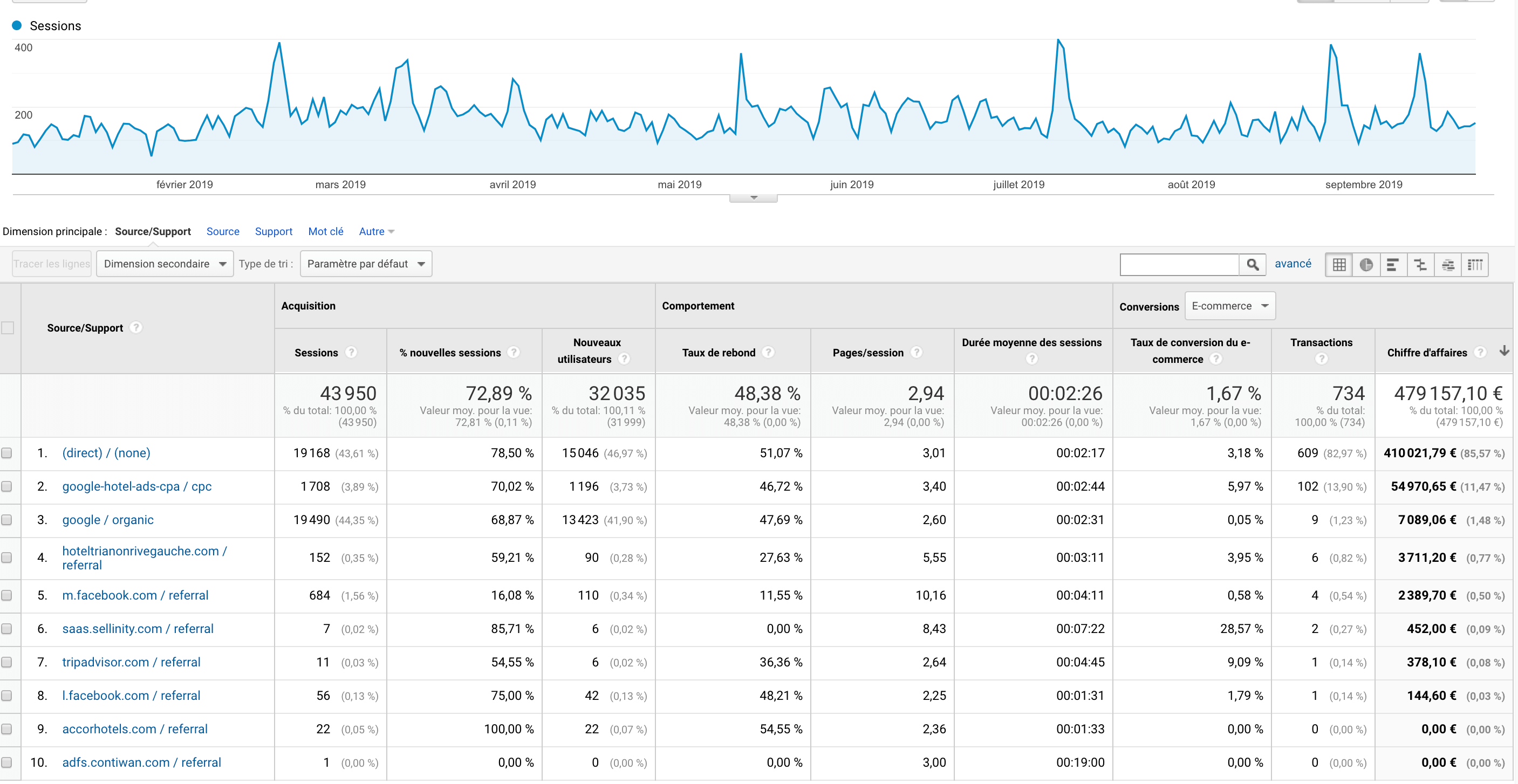Switch to the data table view icon
Viewport: 1518px width, 784px height.
(x=1339, y=264)
